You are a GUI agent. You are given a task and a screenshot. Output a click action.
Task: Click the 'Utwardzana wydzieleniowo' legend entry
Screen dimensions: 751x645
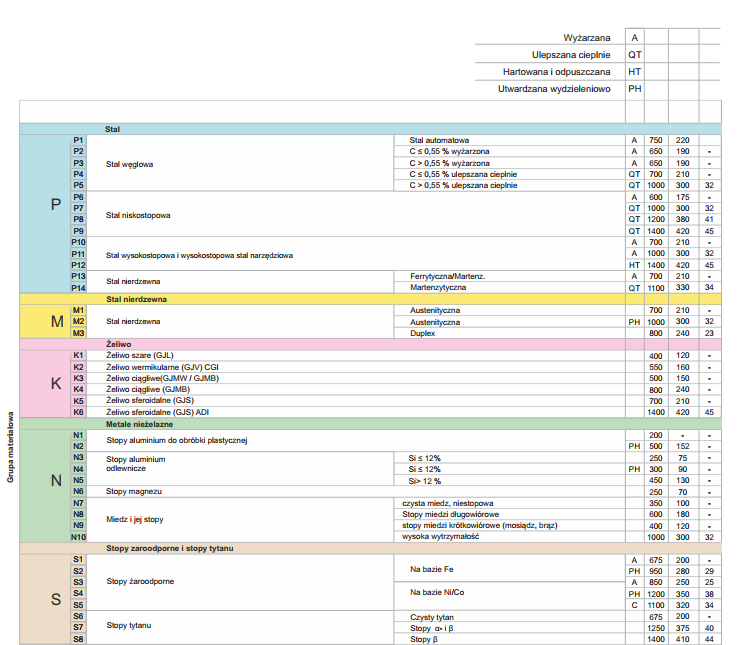click(554, 89)
